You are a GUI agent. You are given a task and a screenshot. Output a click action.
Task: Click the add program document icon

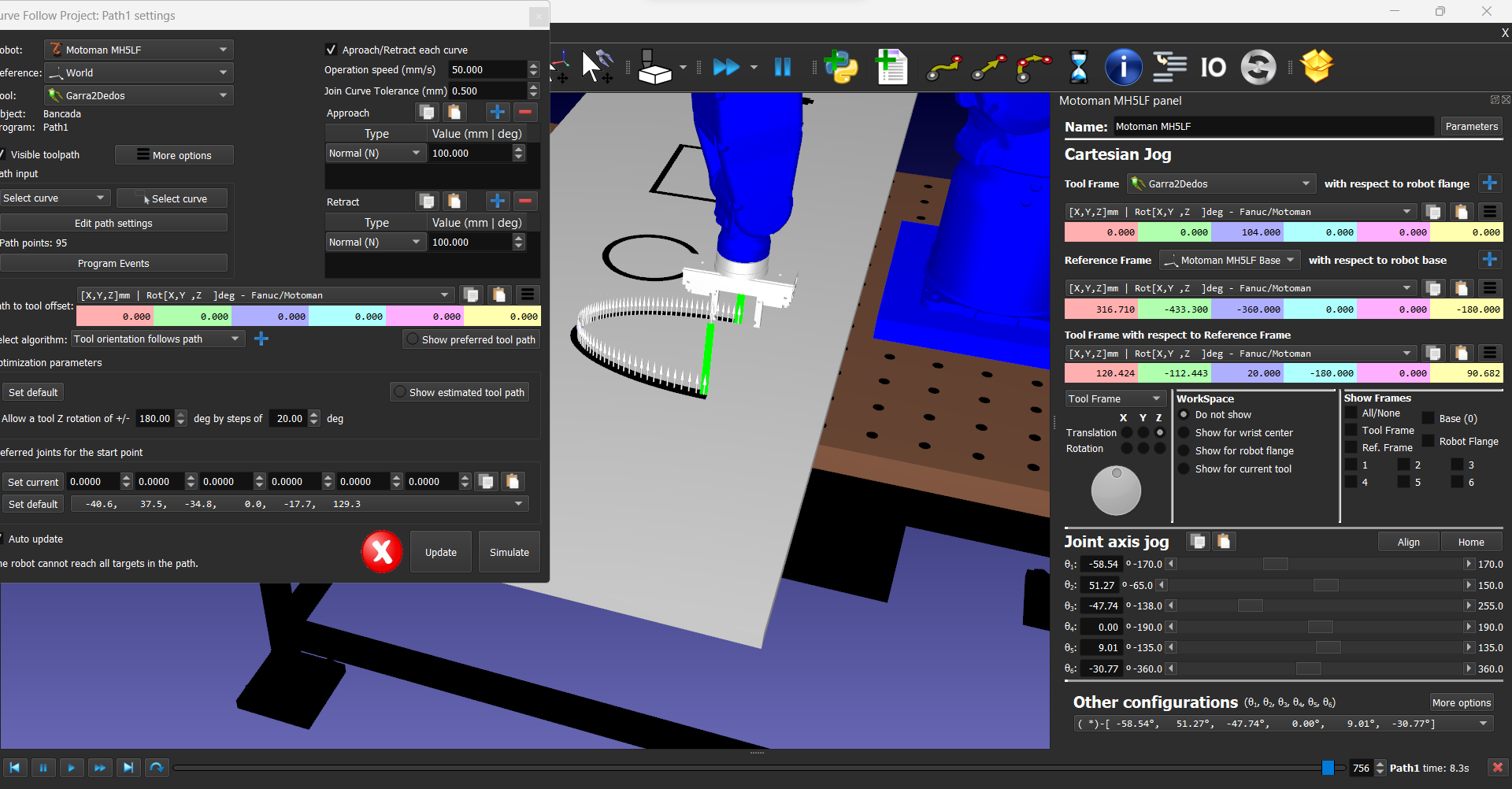(891, 67)
